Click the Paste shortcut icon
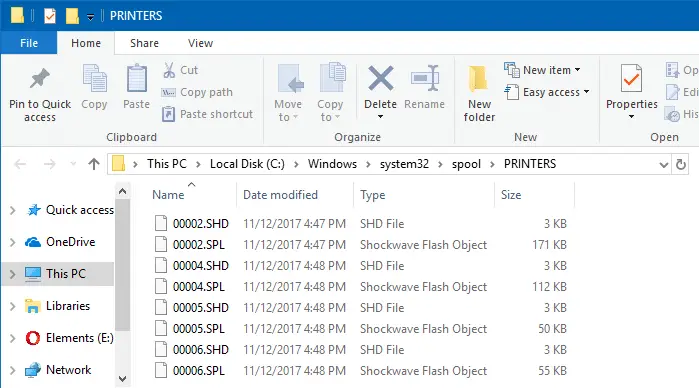 [x=168, y=114]
